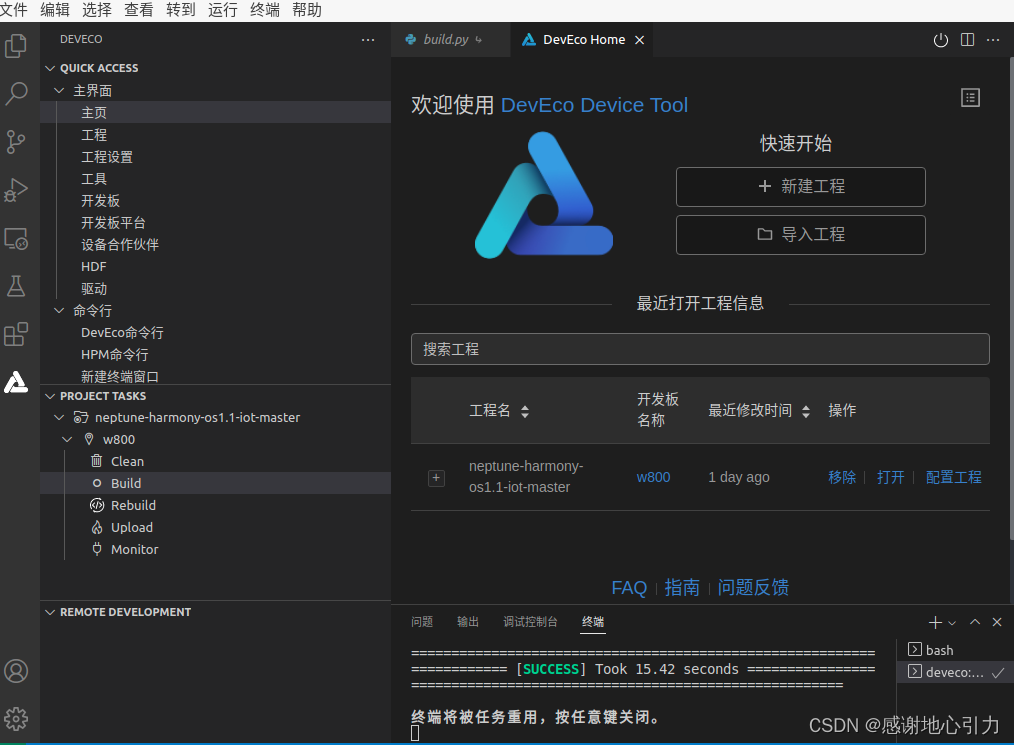Open the Run and Debug view

point(16,190)
